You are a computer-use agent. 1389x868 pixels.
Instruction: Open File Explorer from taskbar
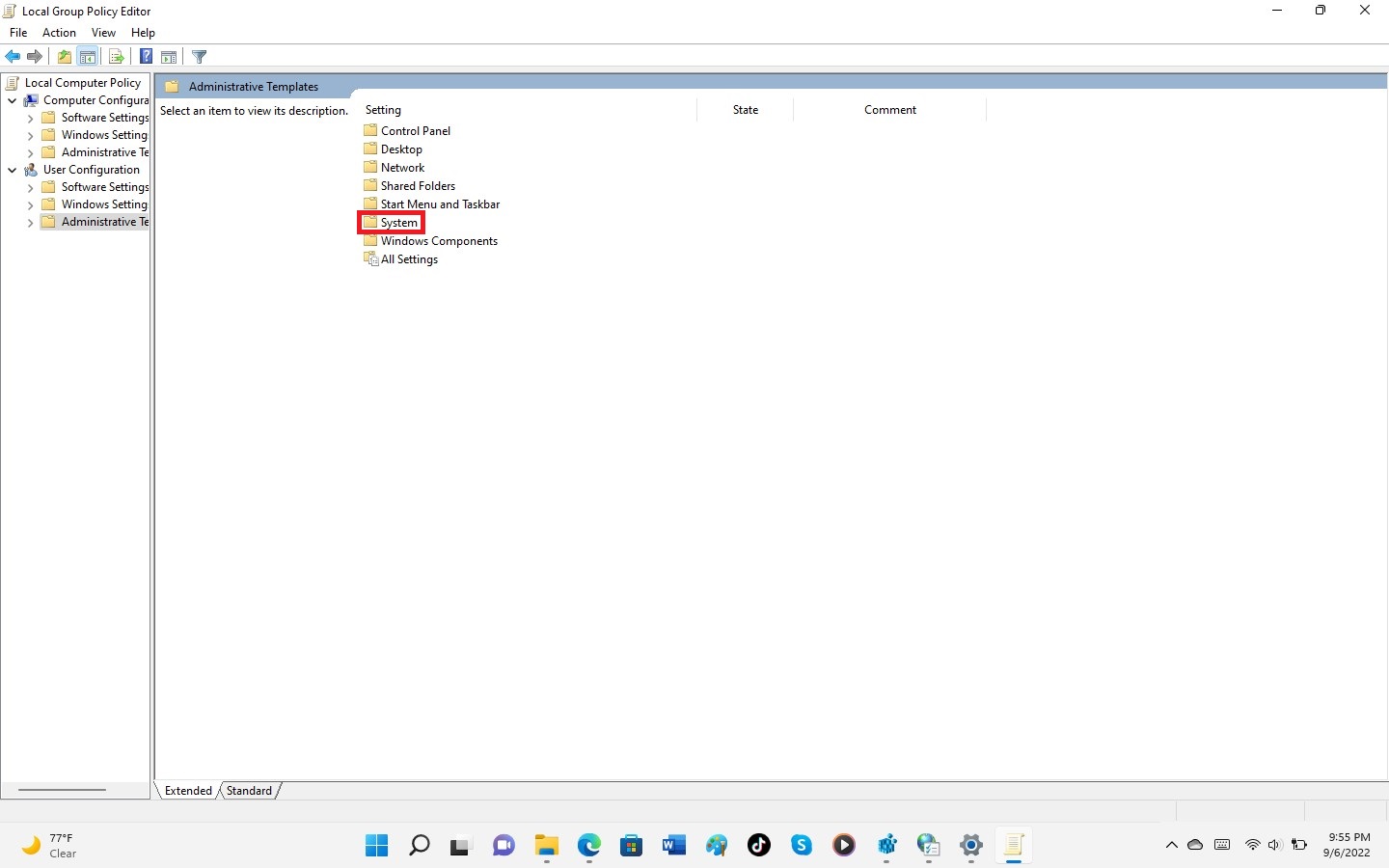pos(547,846)
